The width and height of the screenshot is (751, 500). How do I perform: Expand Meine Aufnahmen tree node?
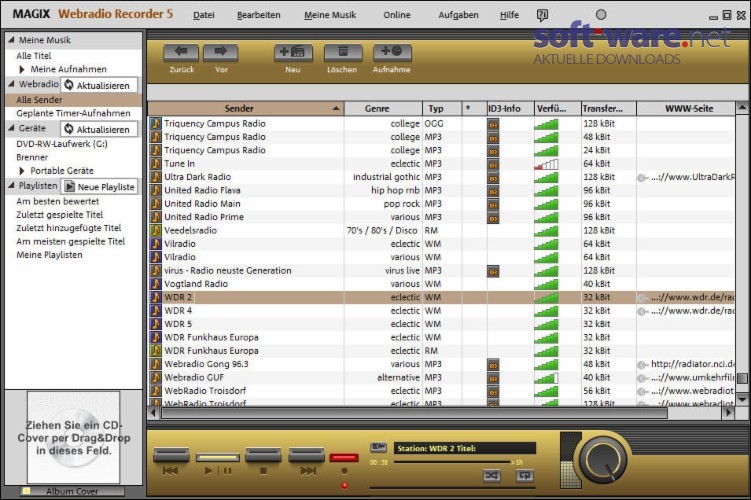pyautogui.click(x=22, y=69)
